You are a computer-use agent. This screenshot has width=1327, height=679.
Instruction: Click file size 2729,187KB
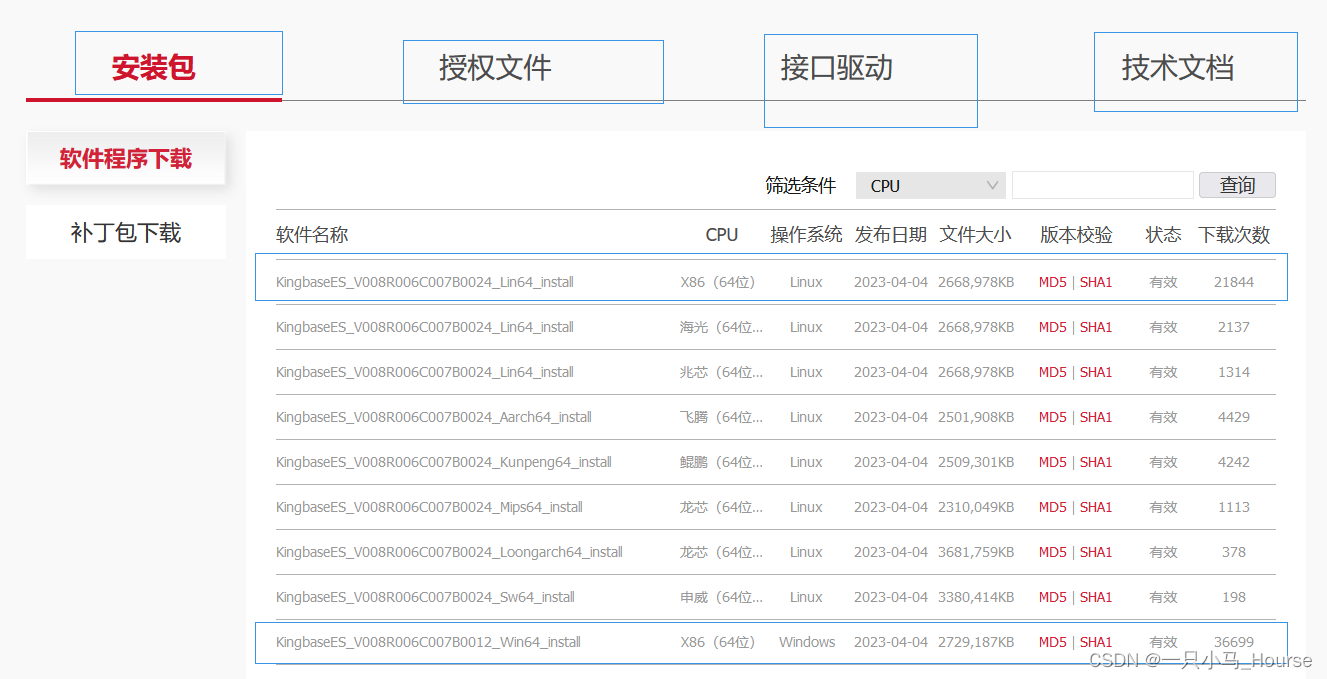pyautogui.click(x=976, y=642)
